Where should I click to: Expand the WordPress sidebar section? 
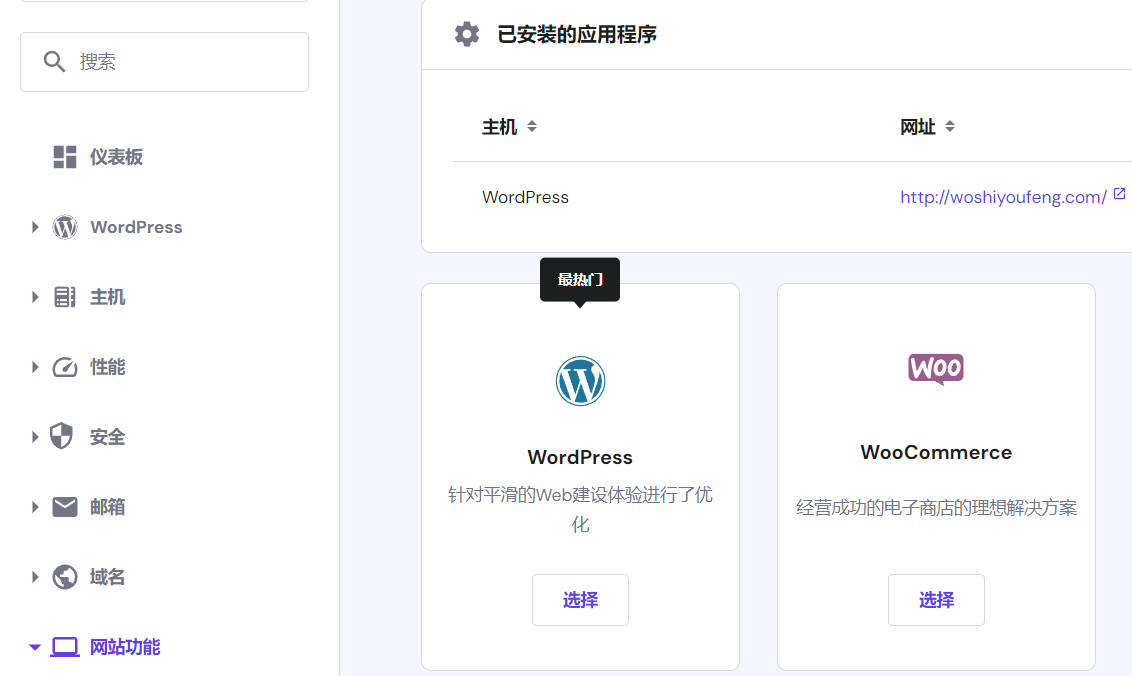34,227
